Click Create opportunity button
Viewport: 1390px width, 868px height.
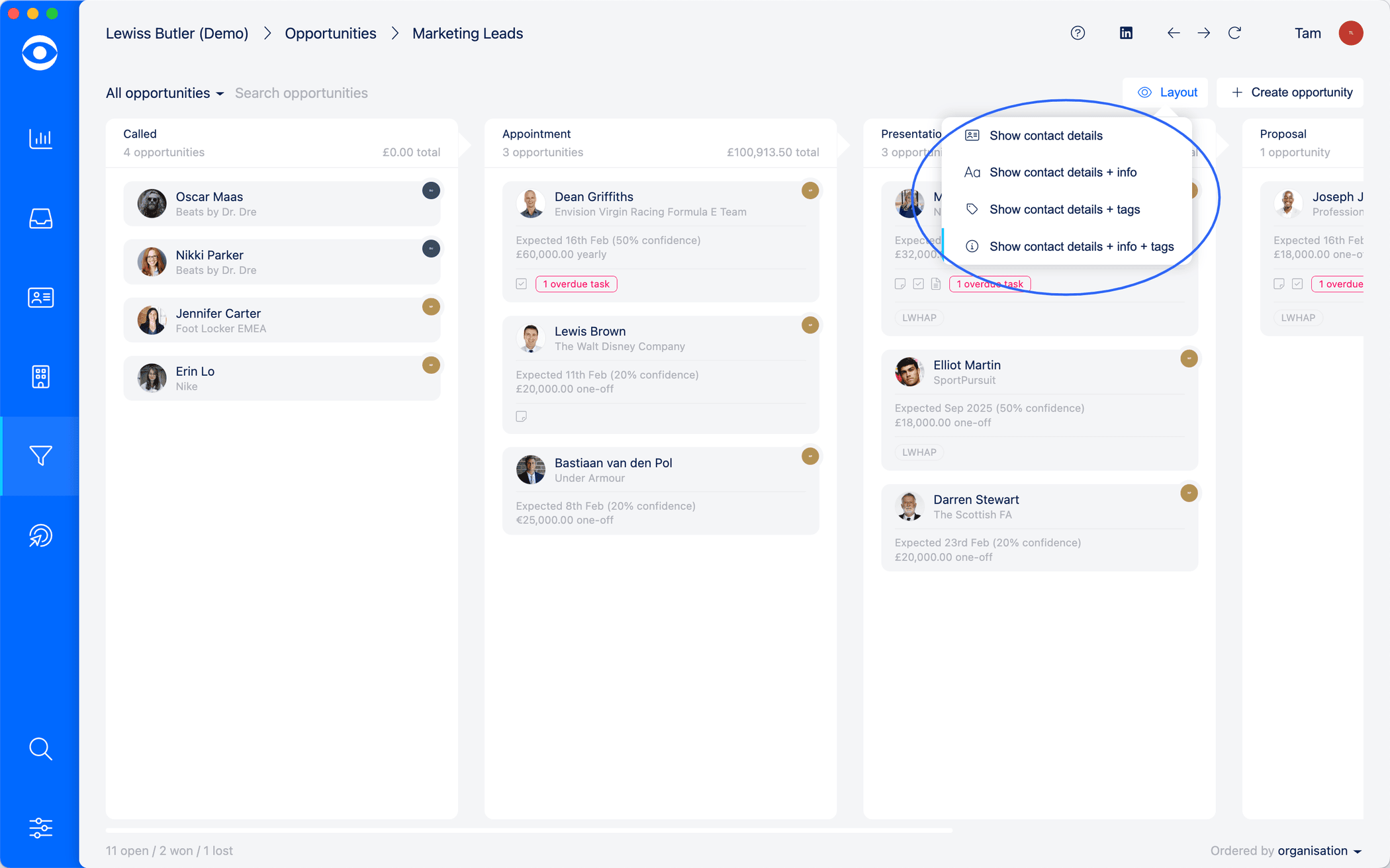[1291, 93]
